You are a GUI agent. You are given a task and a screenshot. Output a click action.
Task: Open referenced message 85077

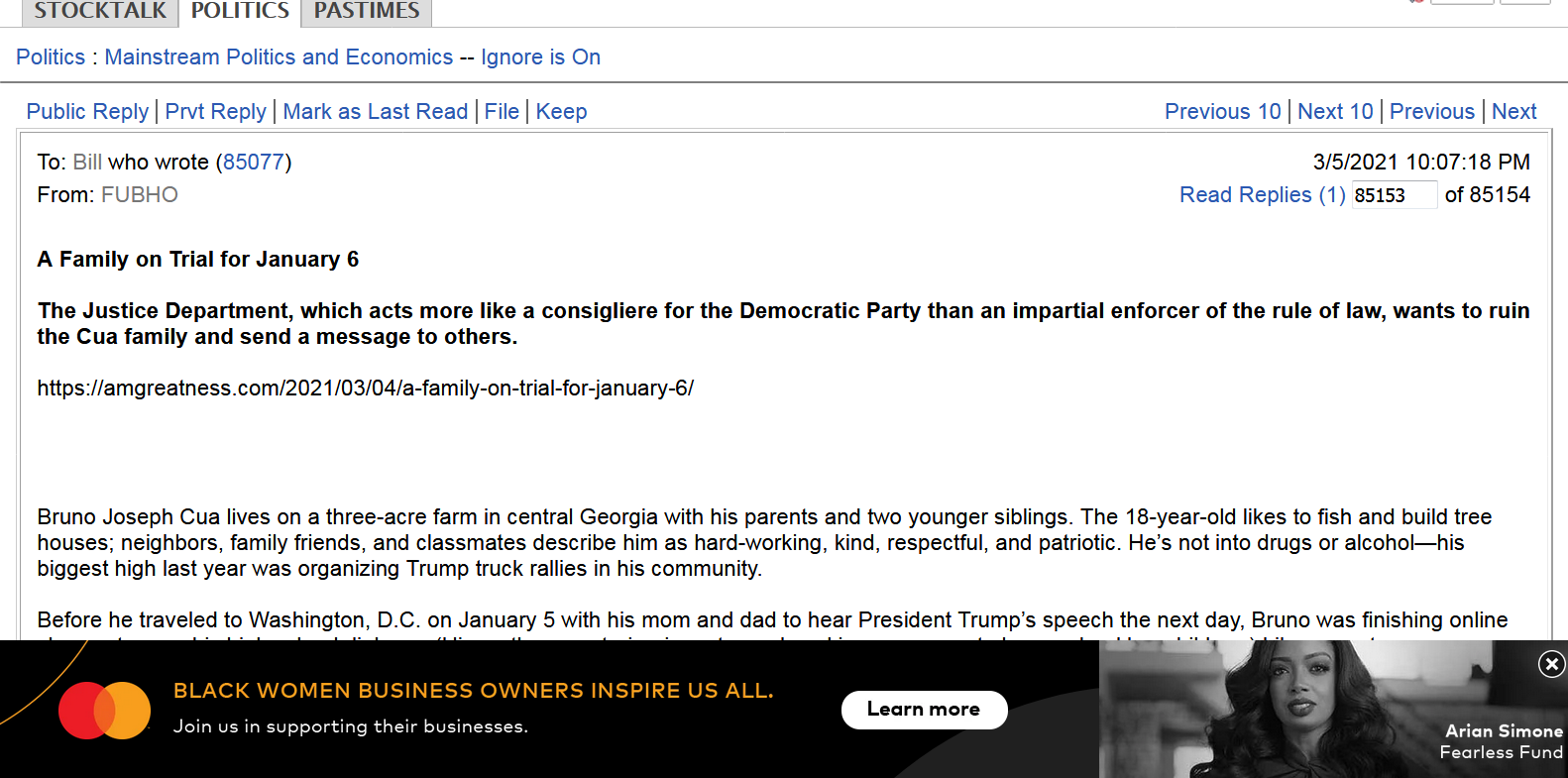[x=254, y=163]
